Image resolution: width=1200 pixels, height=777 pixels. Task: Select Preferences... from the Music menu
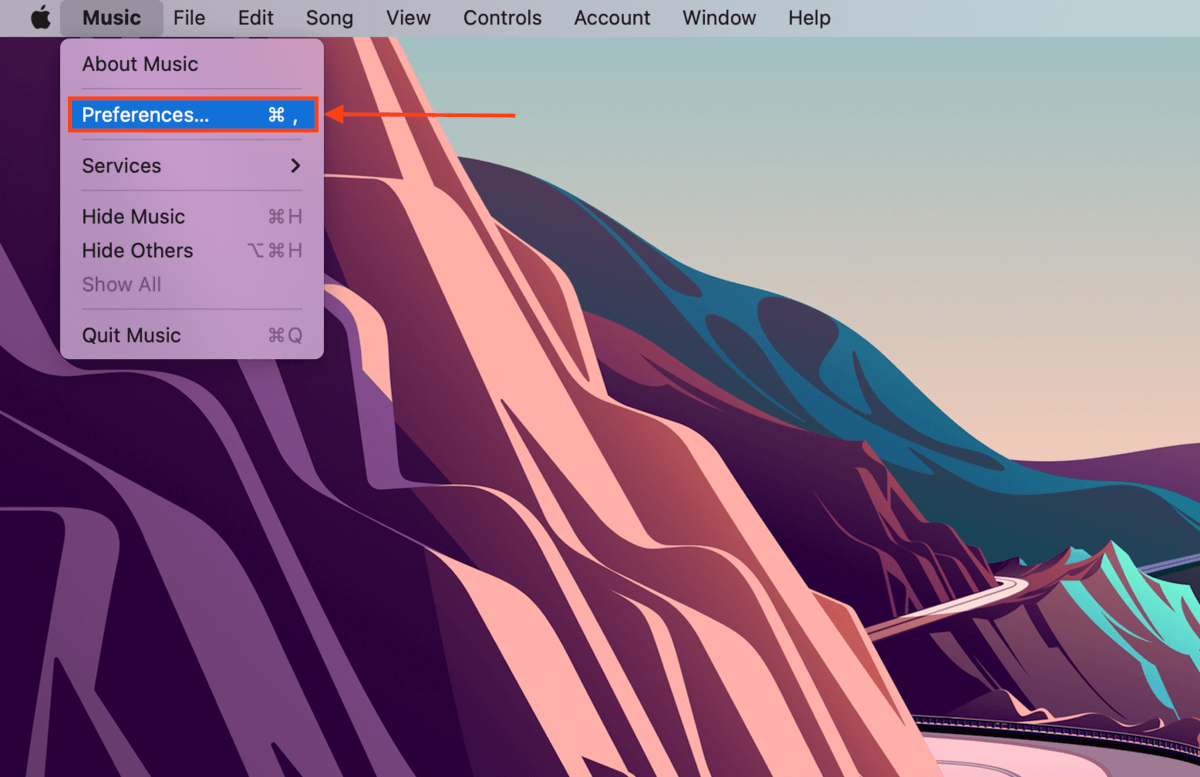(x=192, y=115)
